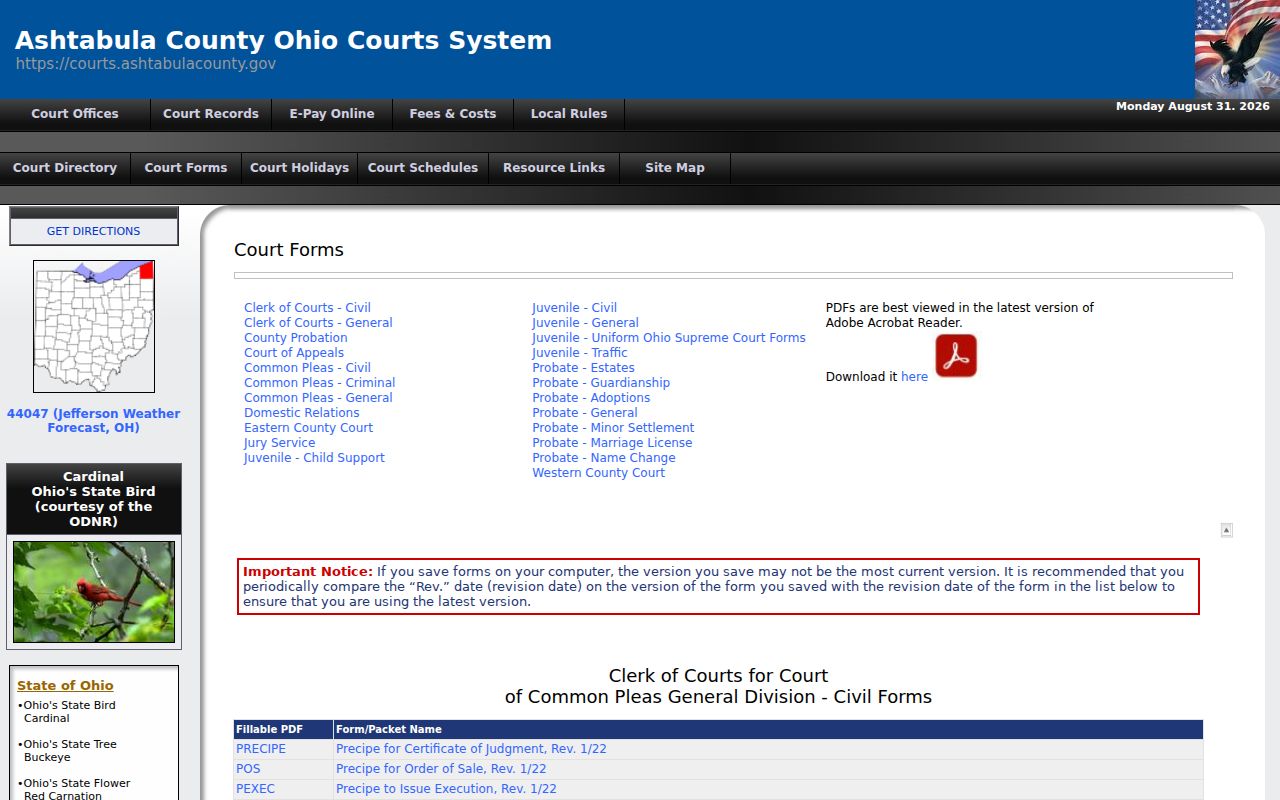
Task: Open Jefferson Weather Forecast link
Action: [x=94, y=421]
